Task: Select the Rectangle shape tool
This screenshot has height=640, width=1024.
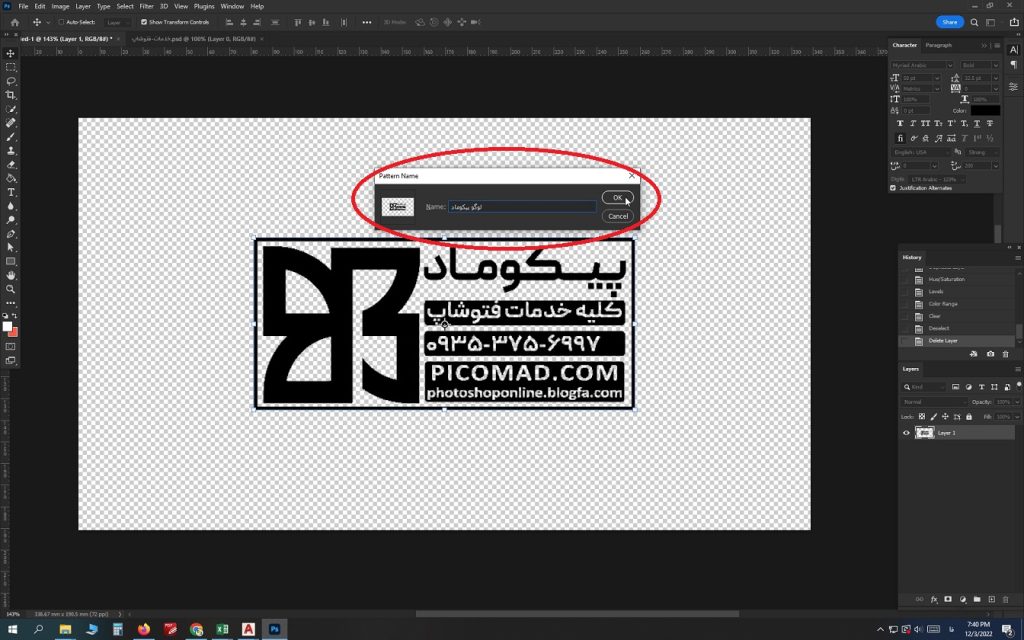Action: point(10,261)
